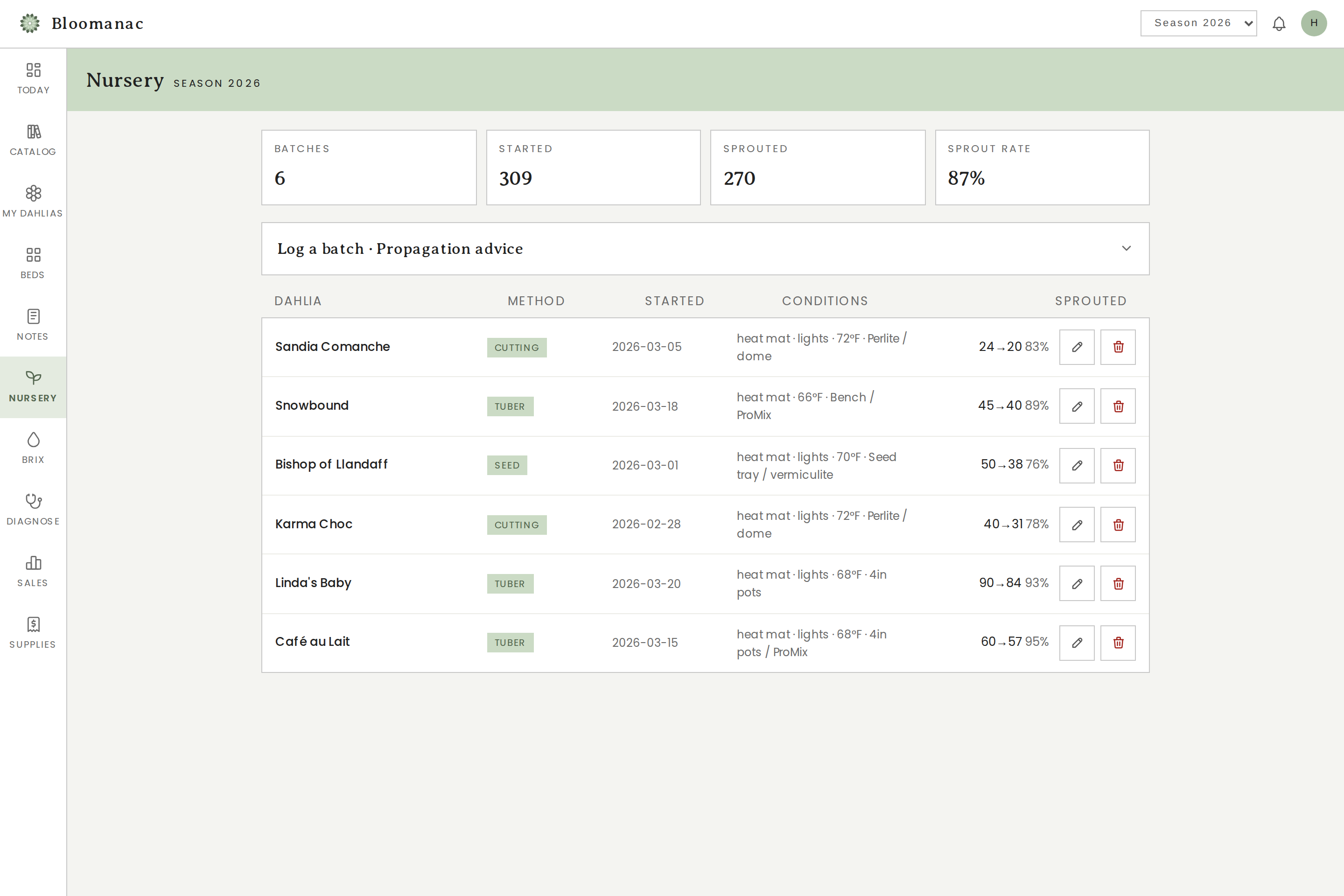This screenshot has height=896, width=1344.
Task: Click the 90→84 93% sprouted value
Action: 1014,583
